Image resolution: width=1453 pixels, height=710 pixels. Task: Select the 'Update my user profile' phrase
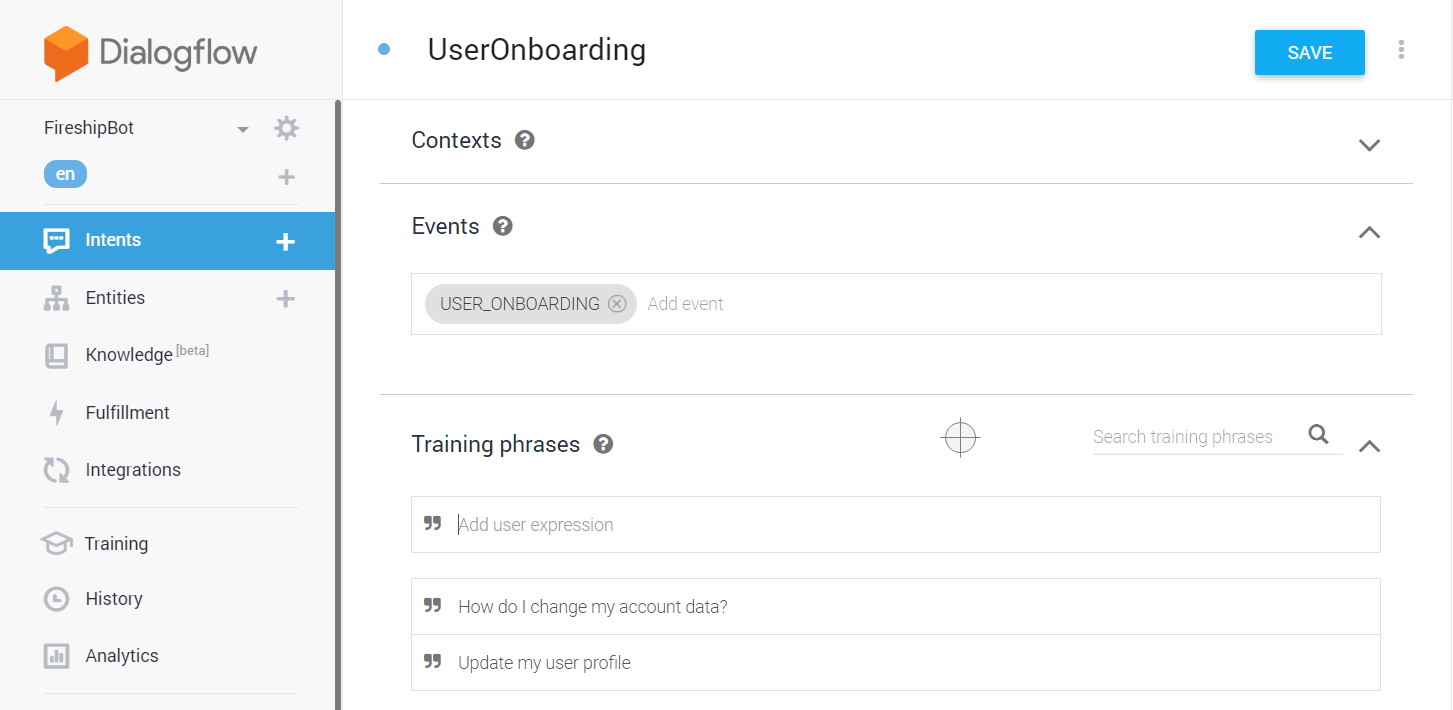[x=544, y=663]
